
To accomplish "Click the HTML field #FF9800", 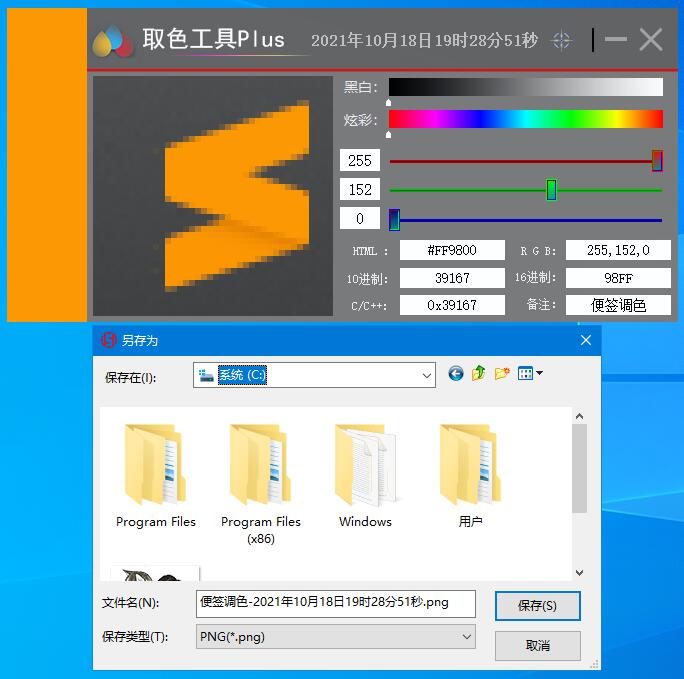I will coord(452,250).
